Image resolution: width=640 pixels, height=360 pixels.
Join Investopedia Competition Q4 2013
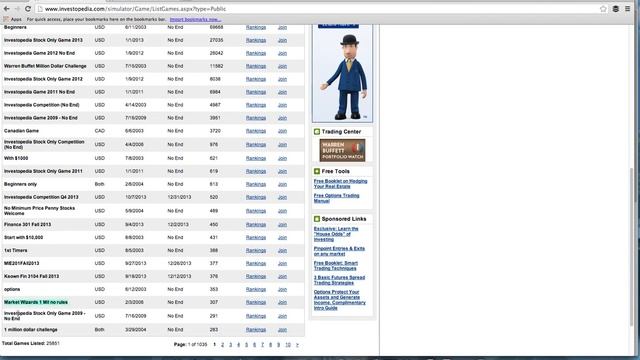[x=282, y=197]
